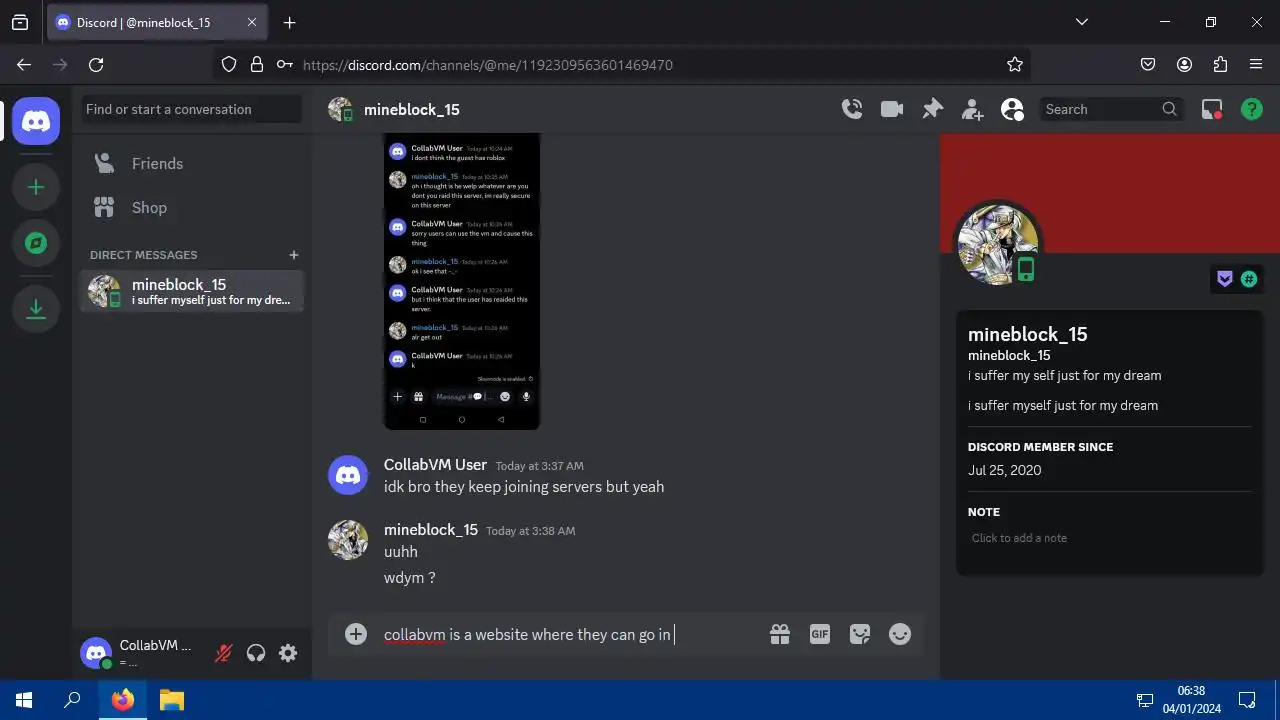
Task: Open pinned messages pin icon
Action: click(932, 109)
